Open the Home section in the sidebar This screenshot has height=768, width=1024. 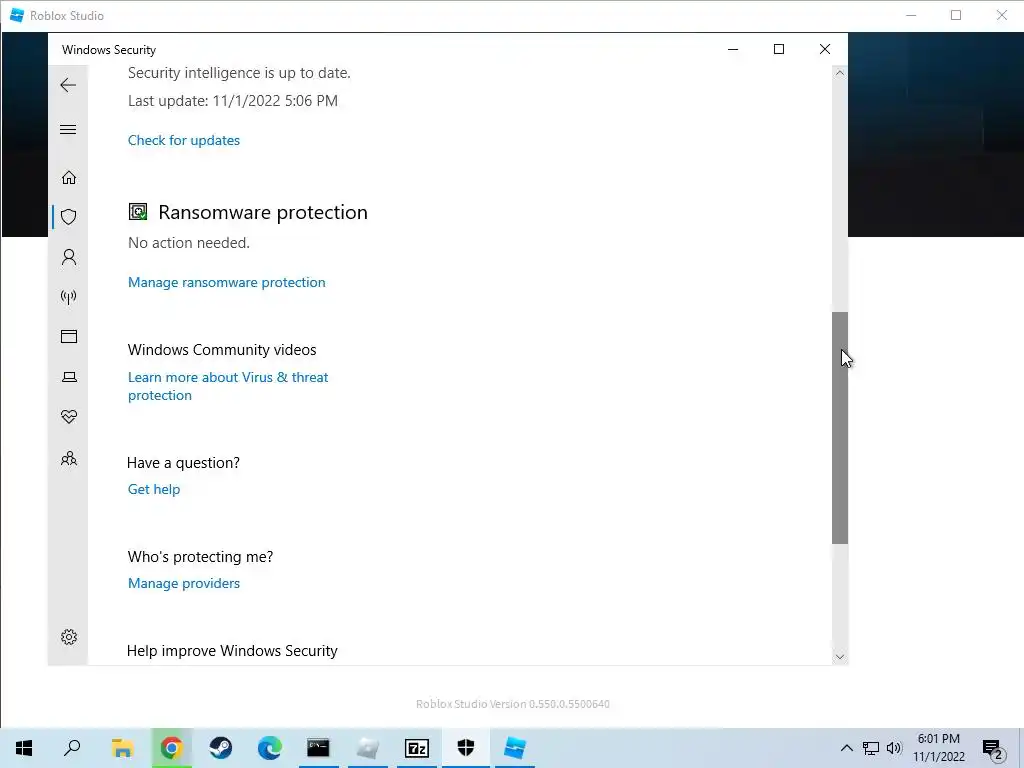pyautogui.click(x=69, y=178)
